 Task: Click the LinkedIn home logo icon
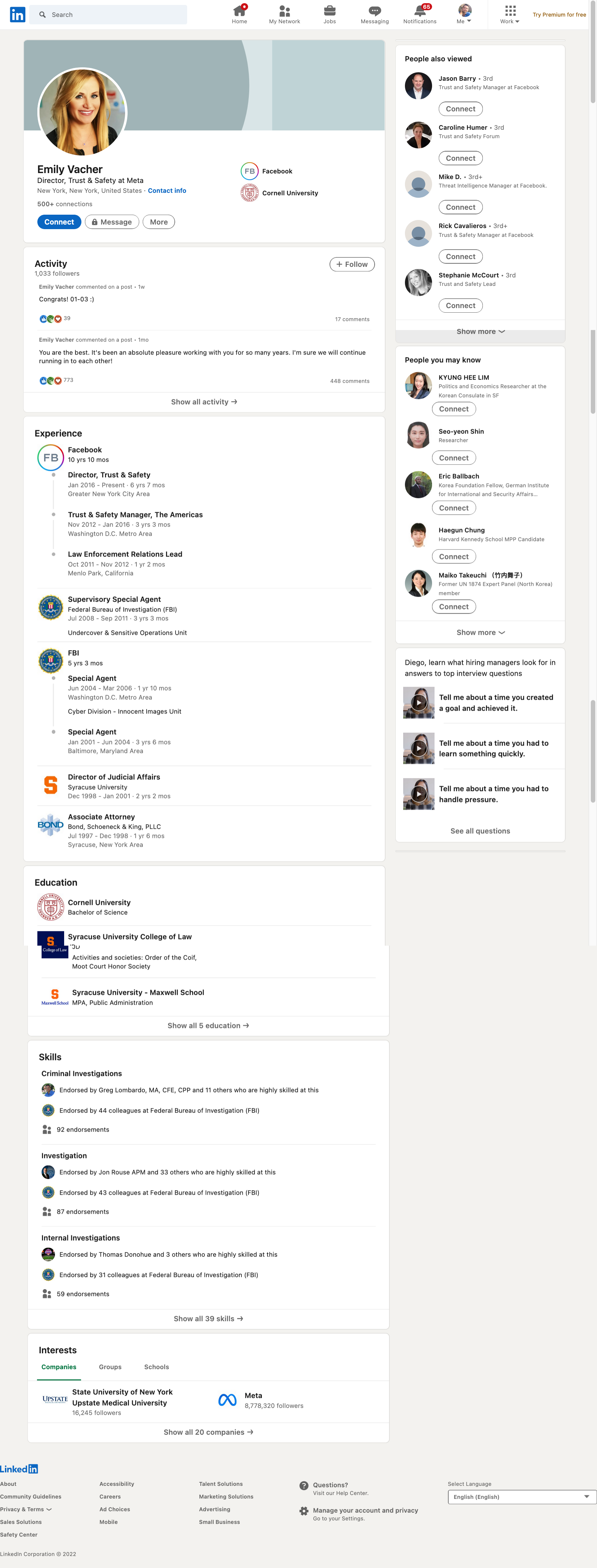pyautogui.click(x=18, y=14)
